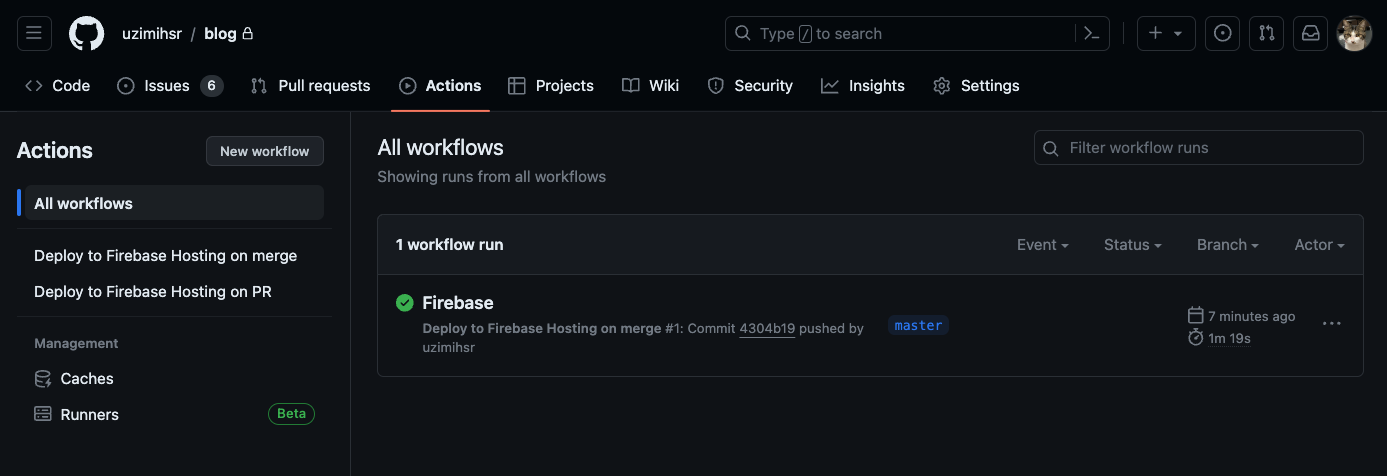The height and width of the screenshot is (476, 1387).
Task: Open the Wiki tab
Action: point(651,86)
